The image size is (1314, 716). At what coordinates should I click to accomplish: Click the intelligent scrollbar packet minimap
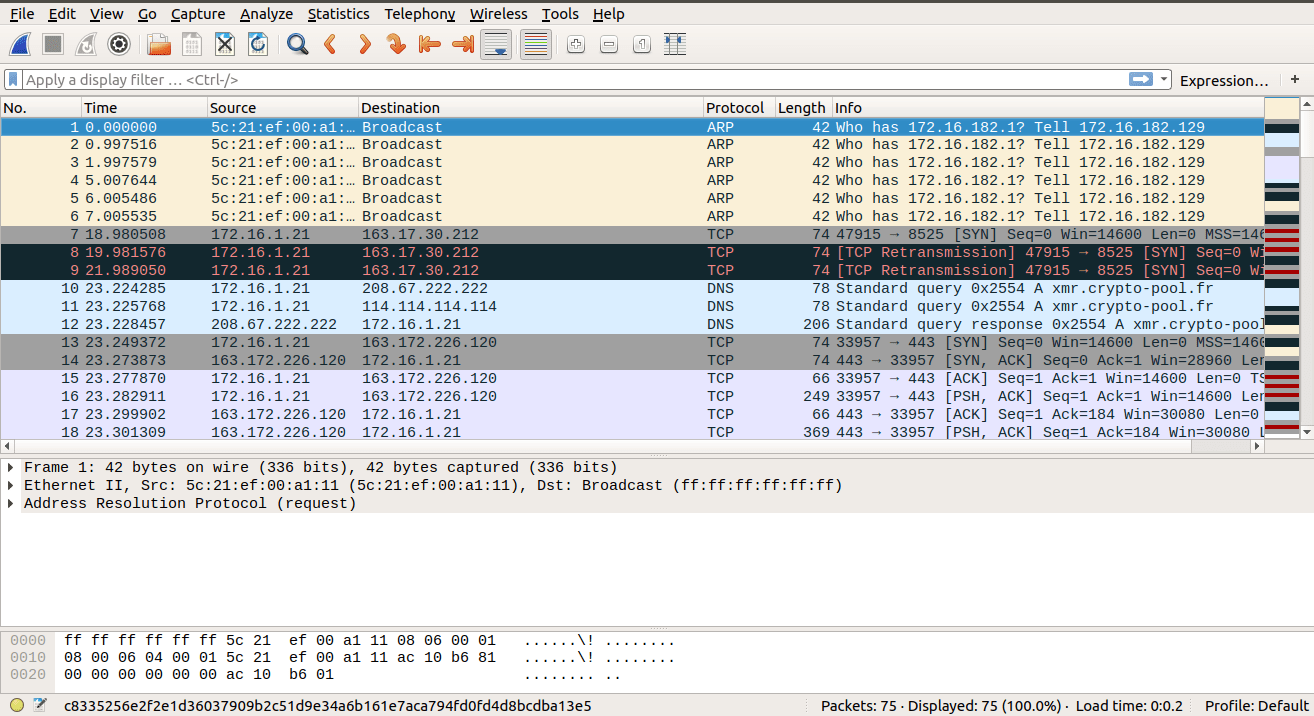[1281, 268]
